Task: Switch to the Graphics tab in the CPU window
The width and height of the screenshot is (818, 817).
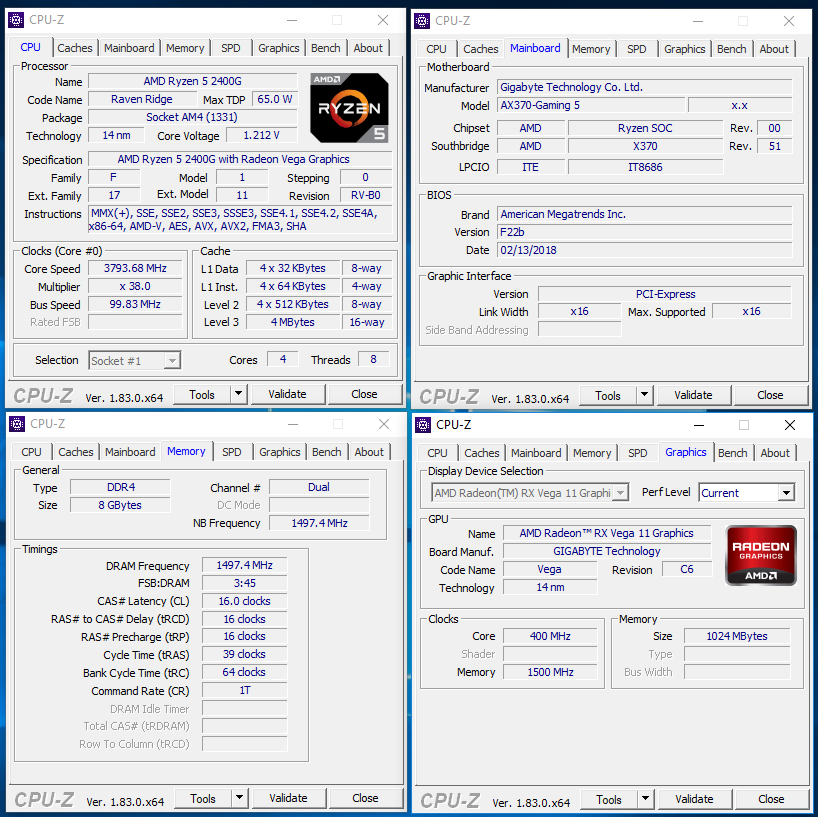Action: pos(278,47)
